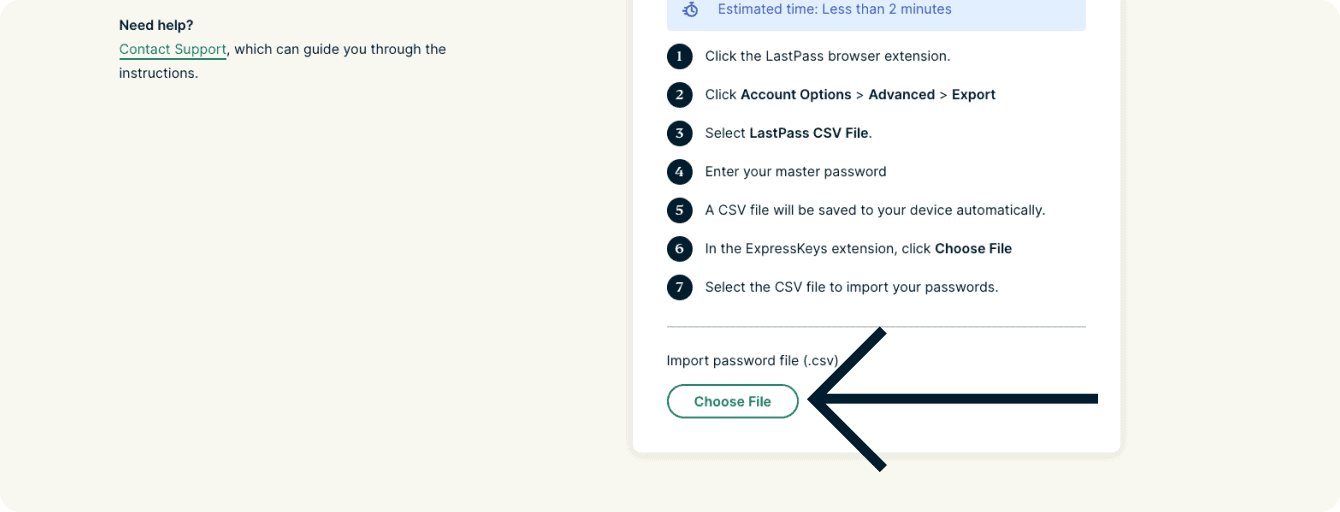
Task: Open the Contact Support link
Action: [x=172, y=49]
